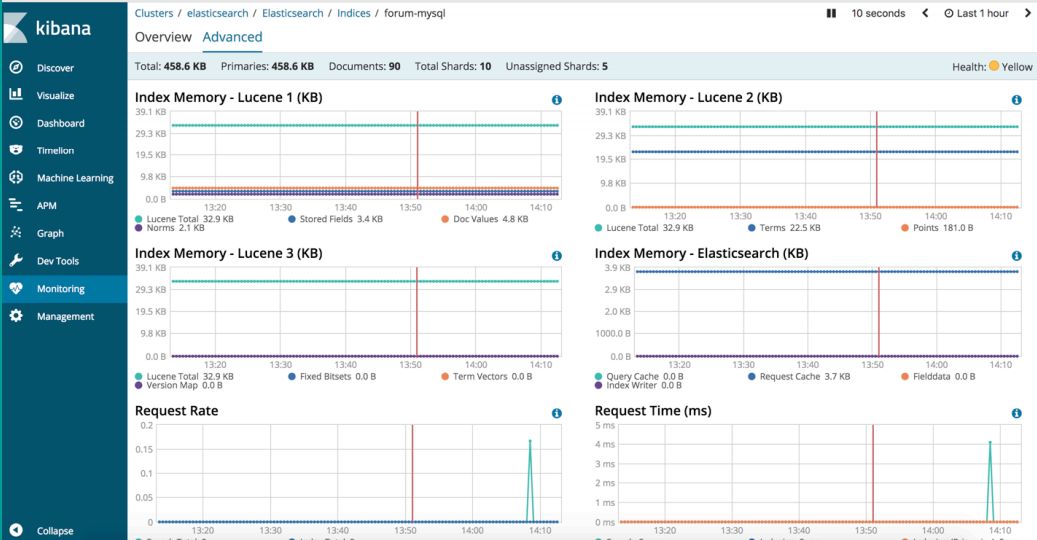Open the Machine Learning icon
1037x540 pixels.
(17, 177)
